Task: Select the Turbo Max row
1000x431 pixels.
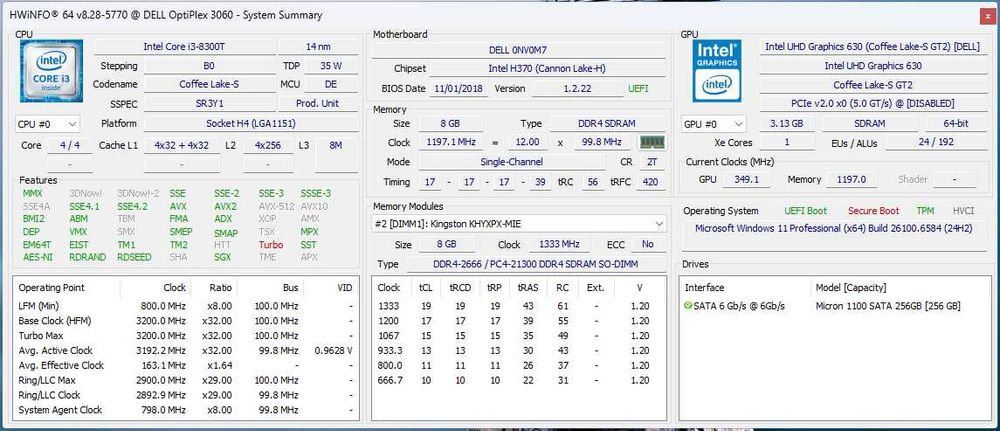Action: (186, 335)
